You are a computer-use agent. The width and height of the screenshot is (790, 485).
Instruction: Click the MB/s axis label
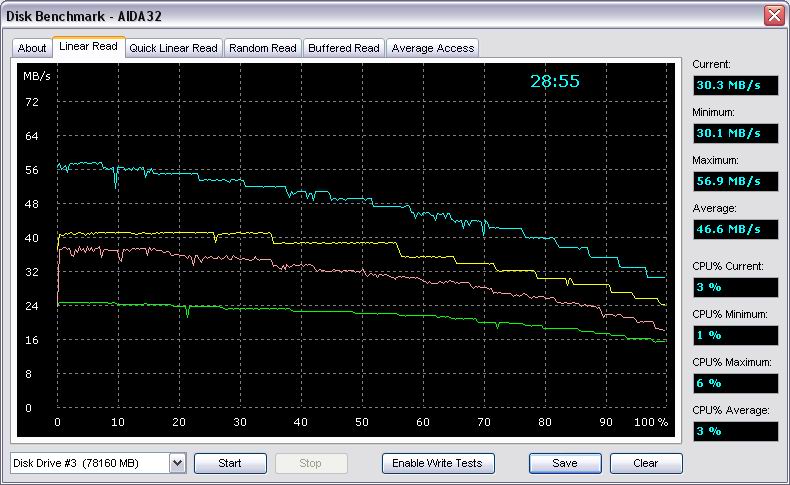(x=37, y=76)
